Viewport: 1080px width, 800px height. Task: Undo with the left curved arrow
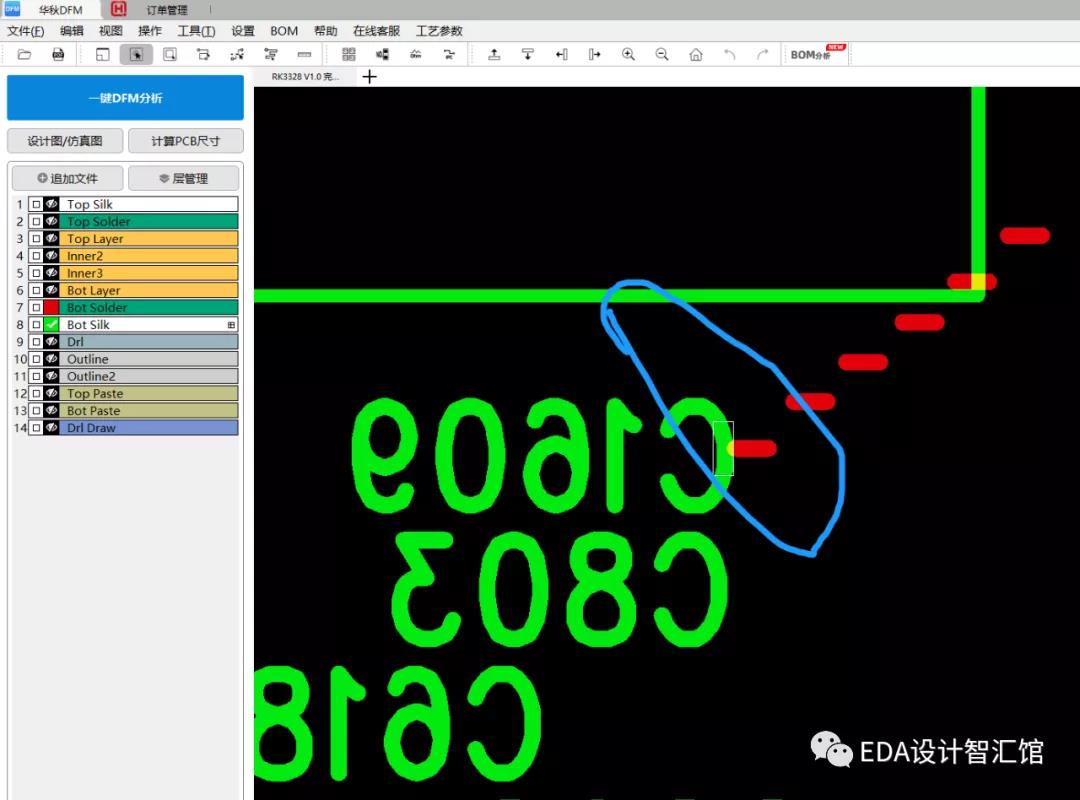coord(729,54)
